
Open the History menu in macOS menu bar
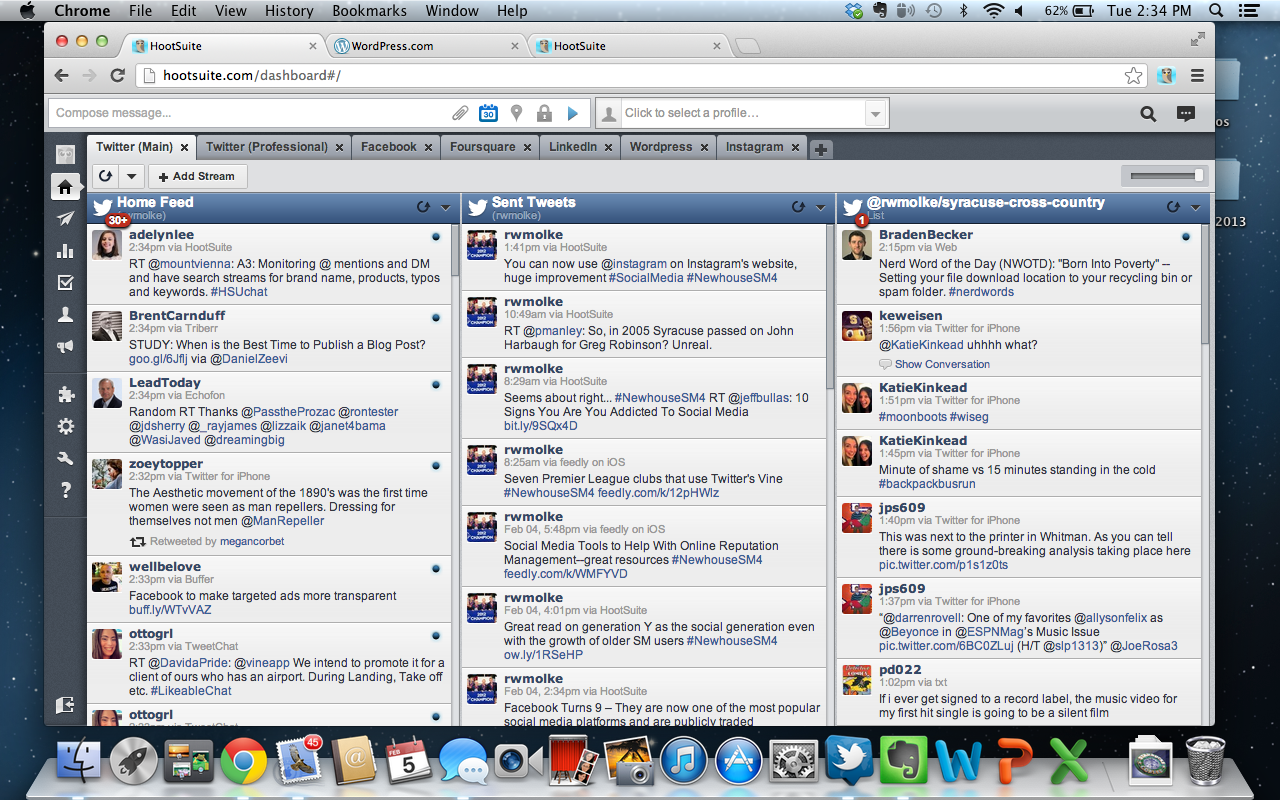point(289,11)
